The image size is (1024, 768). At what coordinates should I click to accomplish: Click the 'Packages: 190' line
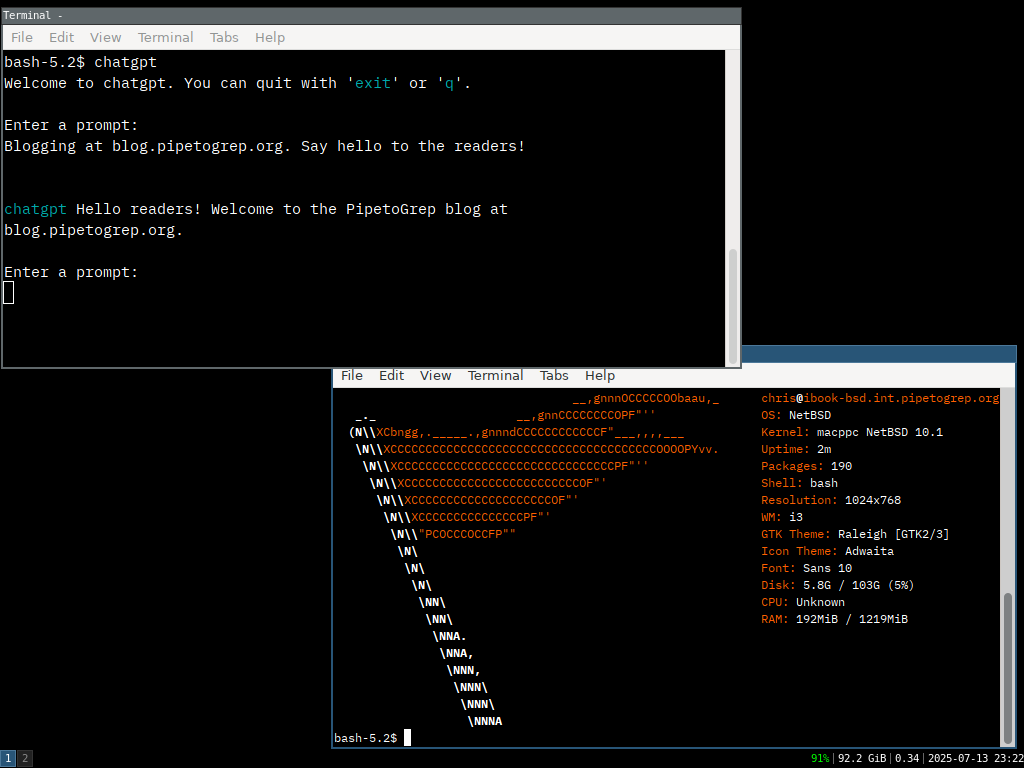click(x=807, y=466)
